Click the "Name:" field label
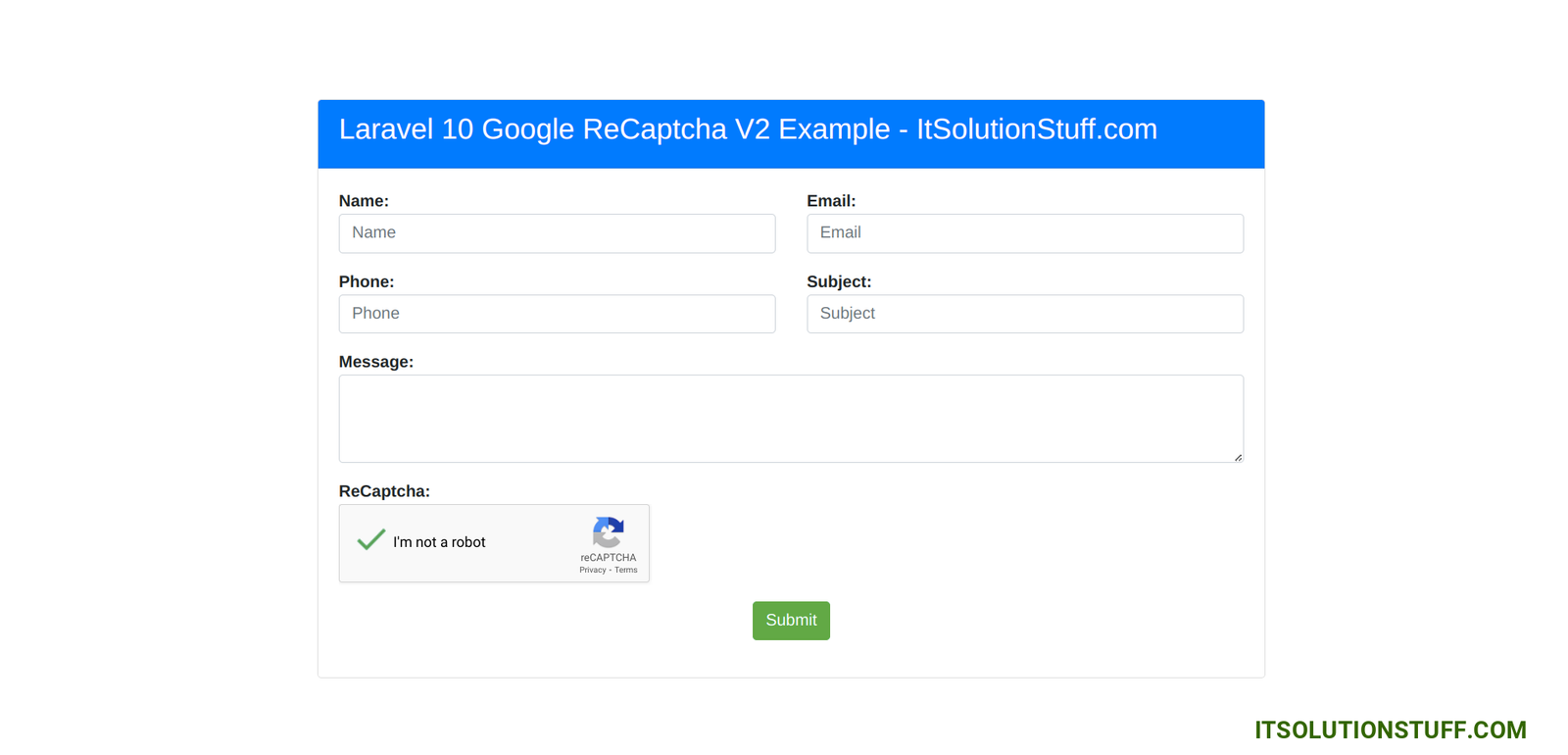1568x755 pixels. [x=364, y=201]
